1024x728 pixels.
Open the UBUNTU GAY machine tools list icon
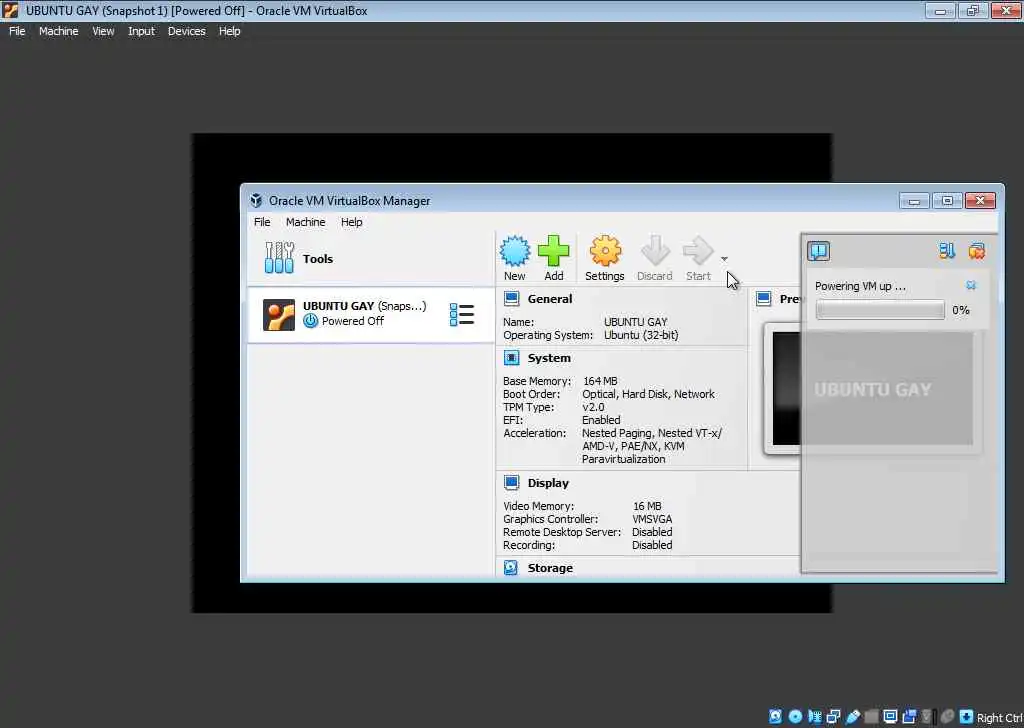[x=462, y=315]
